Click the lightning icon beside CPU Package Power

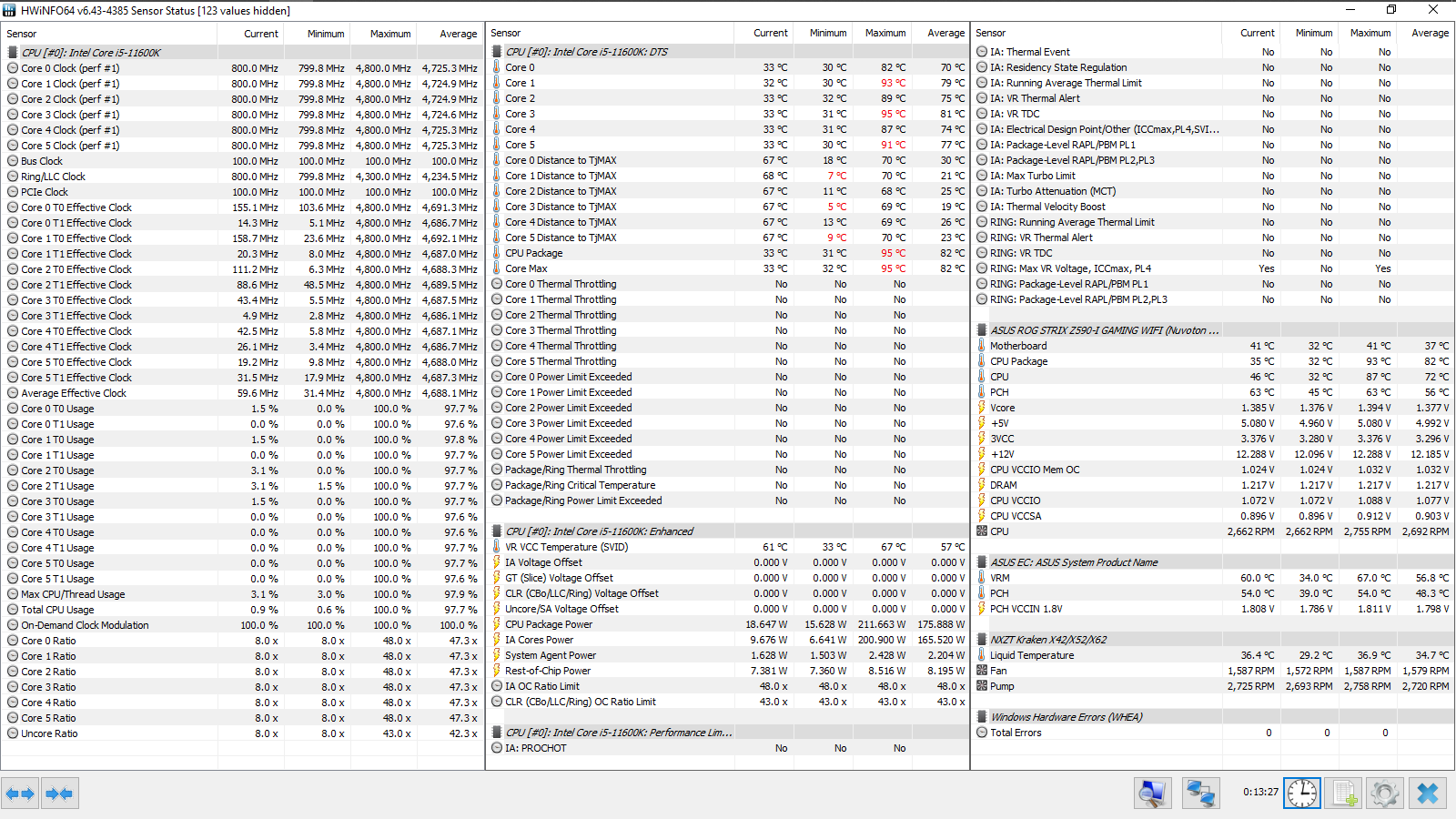(x=497, y=624)
